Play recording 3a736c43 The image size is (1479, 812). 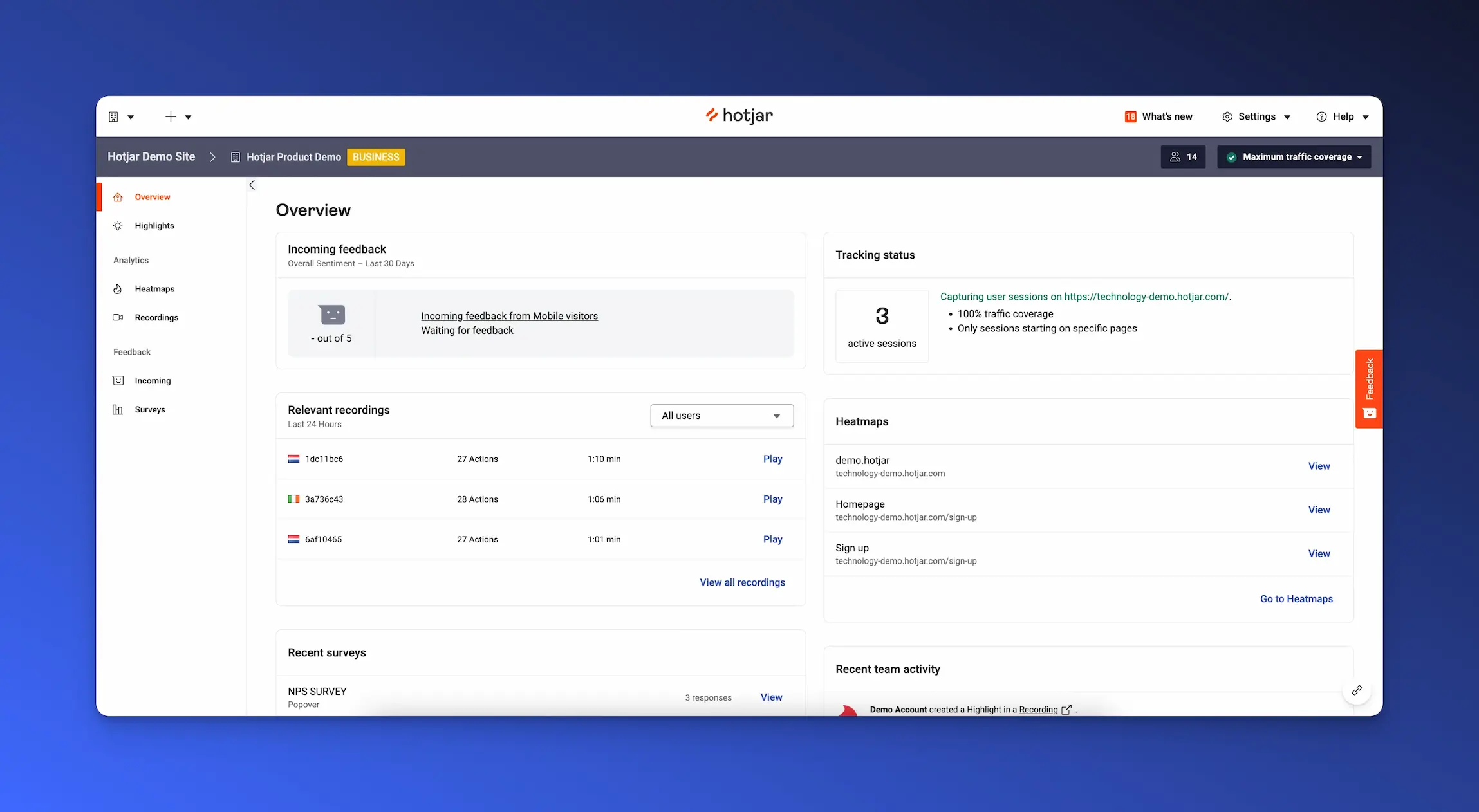click(x=772, y=499)
